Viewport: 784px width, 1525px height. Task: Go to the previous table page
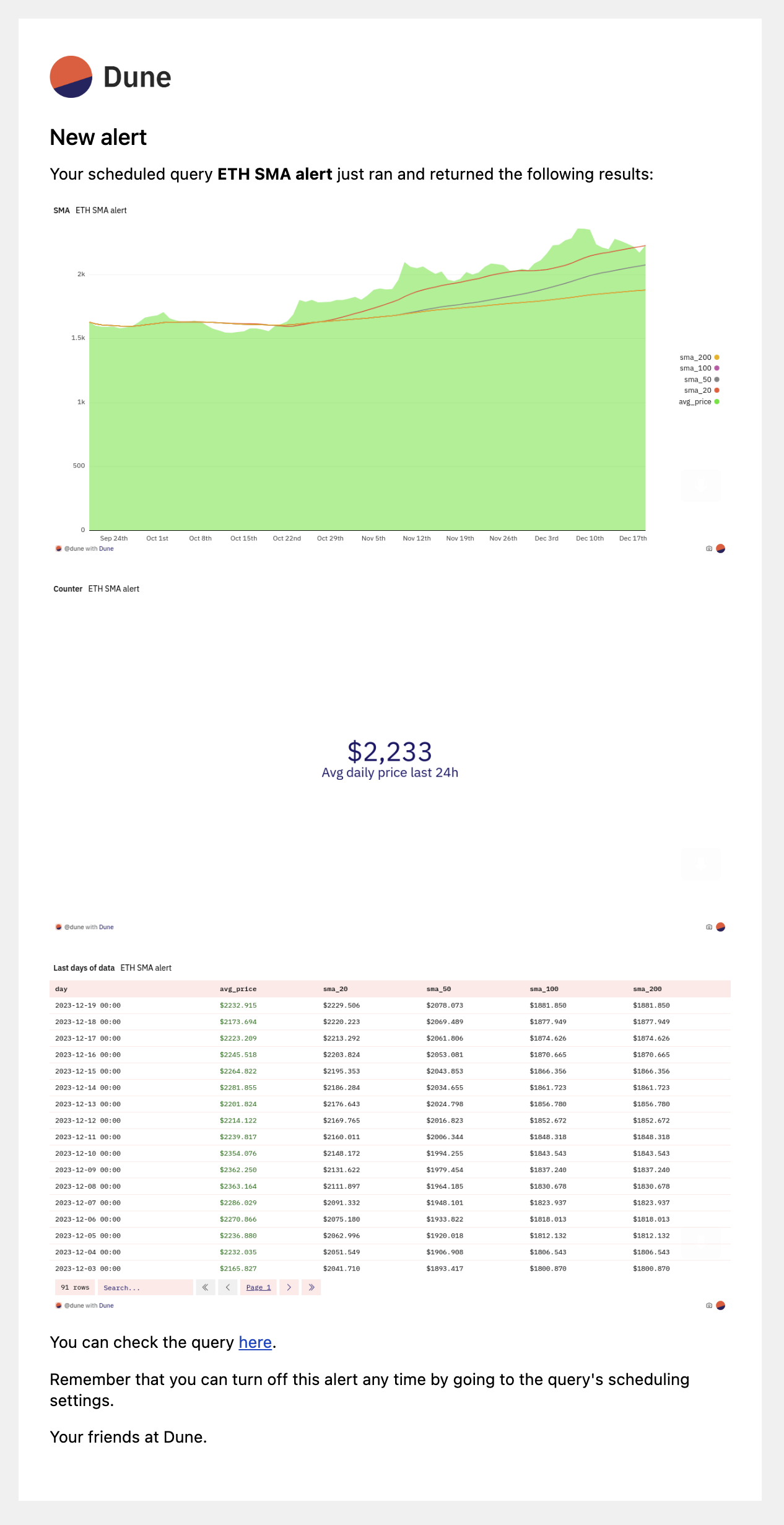coord(227,1287)
